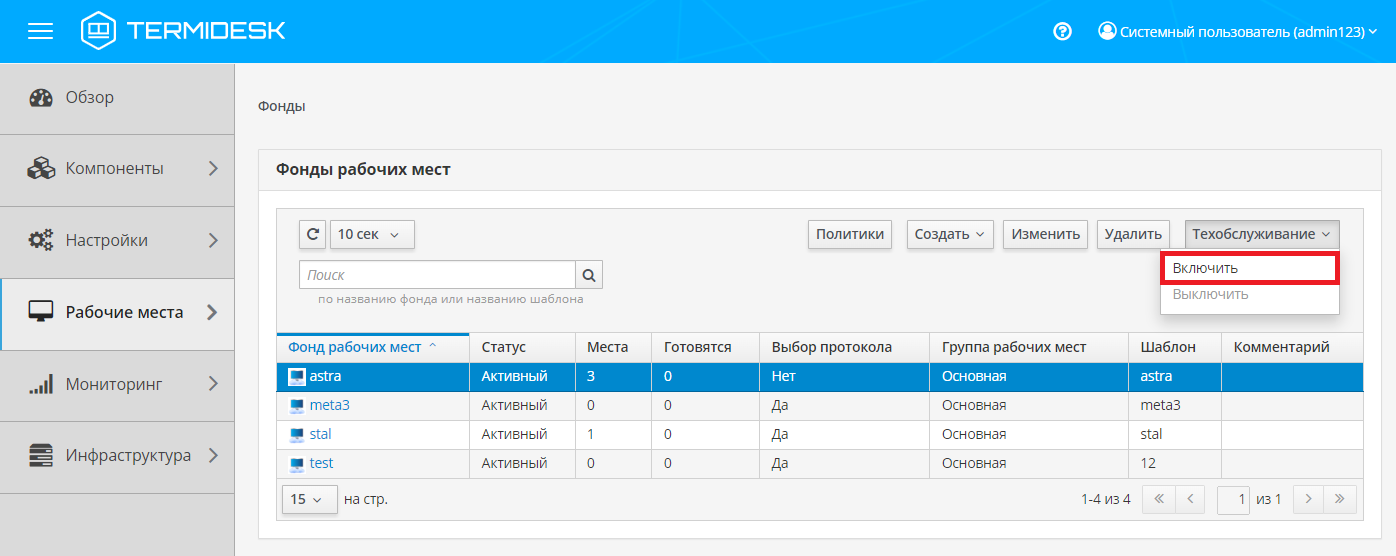Open the help question mark icon
The height and width of the screenshot is (556, 1396).
[x=1063, y=31]
